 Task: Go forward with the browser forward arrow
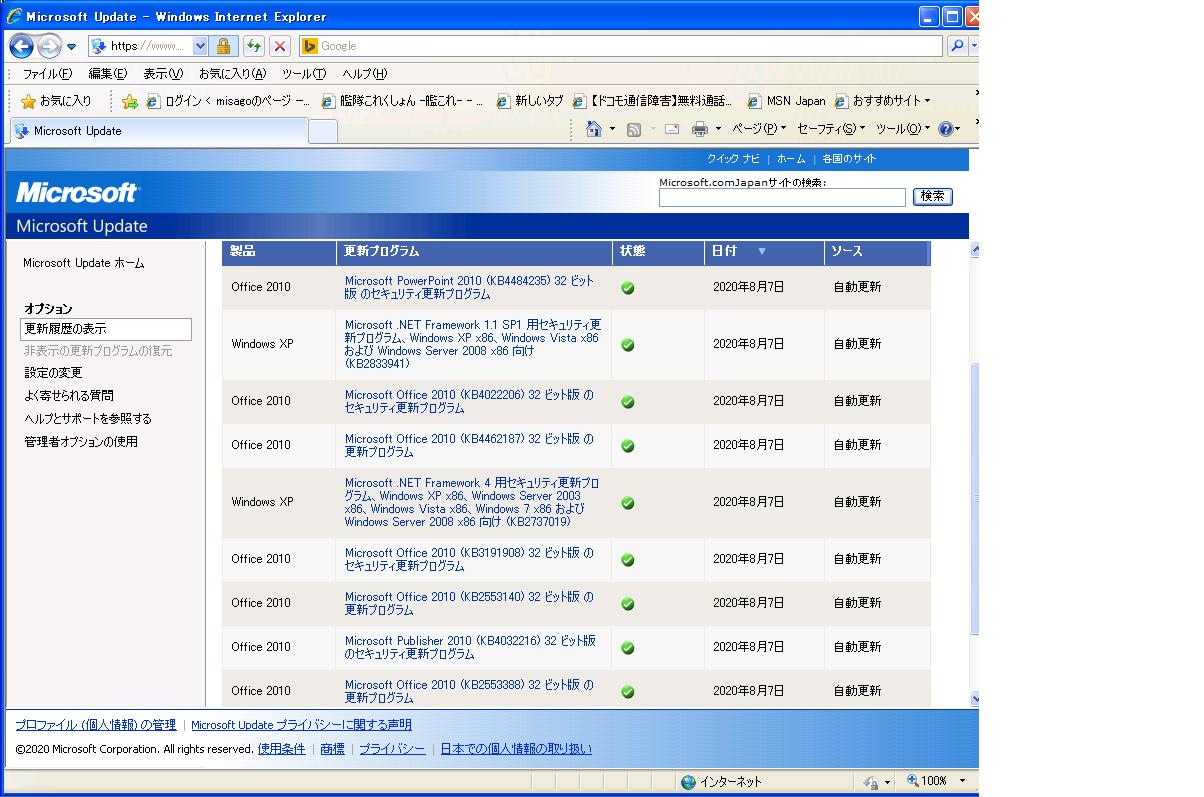(x=50, y=46)
